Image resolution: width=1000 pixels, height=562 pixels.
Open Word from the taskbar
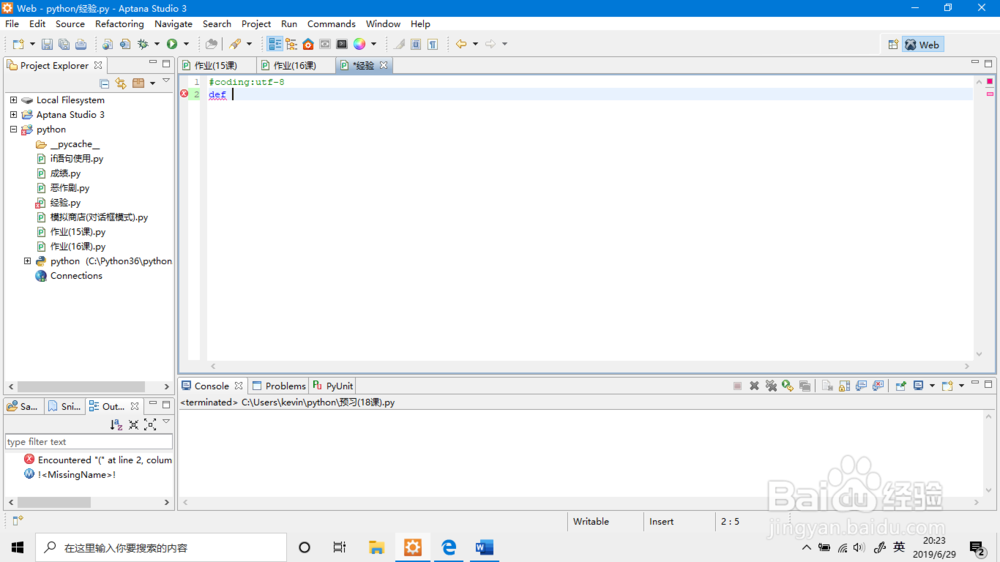point(484,547)
